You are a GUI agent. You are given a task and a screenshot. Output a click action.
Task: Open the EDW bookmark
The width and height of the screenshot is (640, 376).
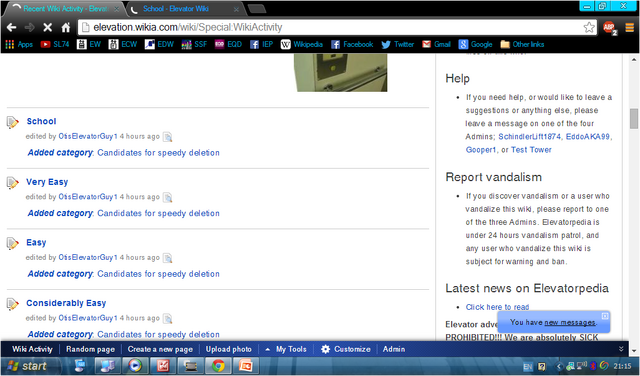click(x=160, y=44)
